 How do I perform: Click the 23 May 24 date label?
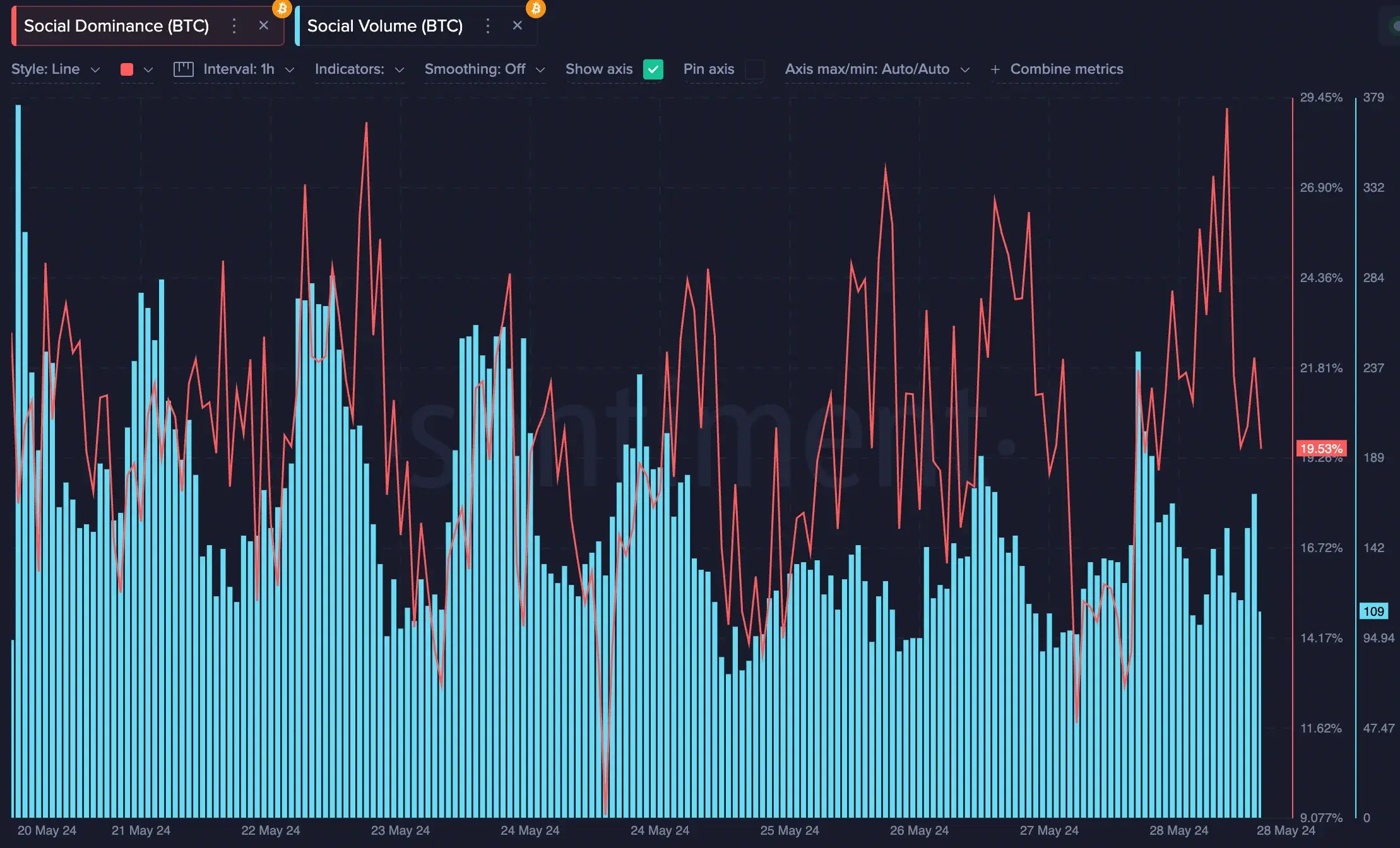(400, 830)
